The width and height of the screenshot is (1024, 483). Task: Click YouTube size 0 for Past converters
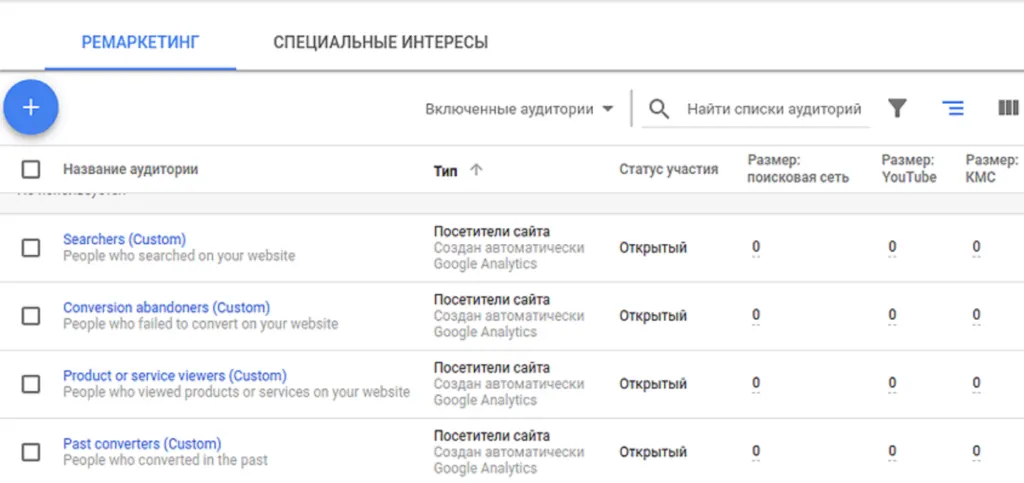pyautogui.click(x=892, y=452)
